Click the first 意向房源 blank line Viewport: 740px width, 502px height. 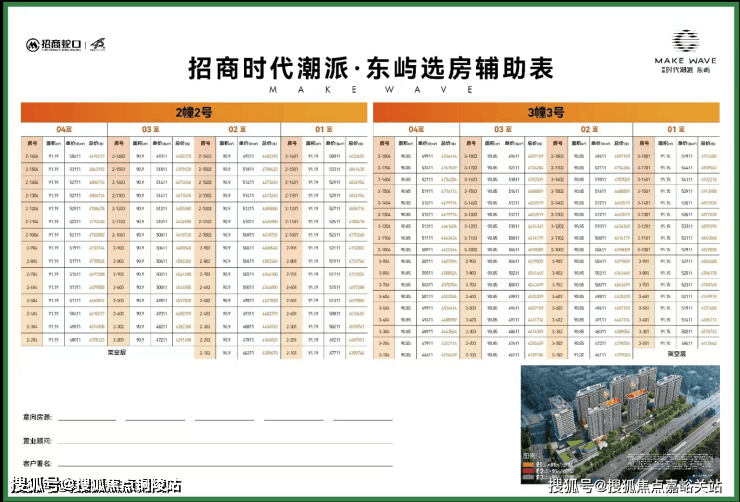[x=87, y=419]
